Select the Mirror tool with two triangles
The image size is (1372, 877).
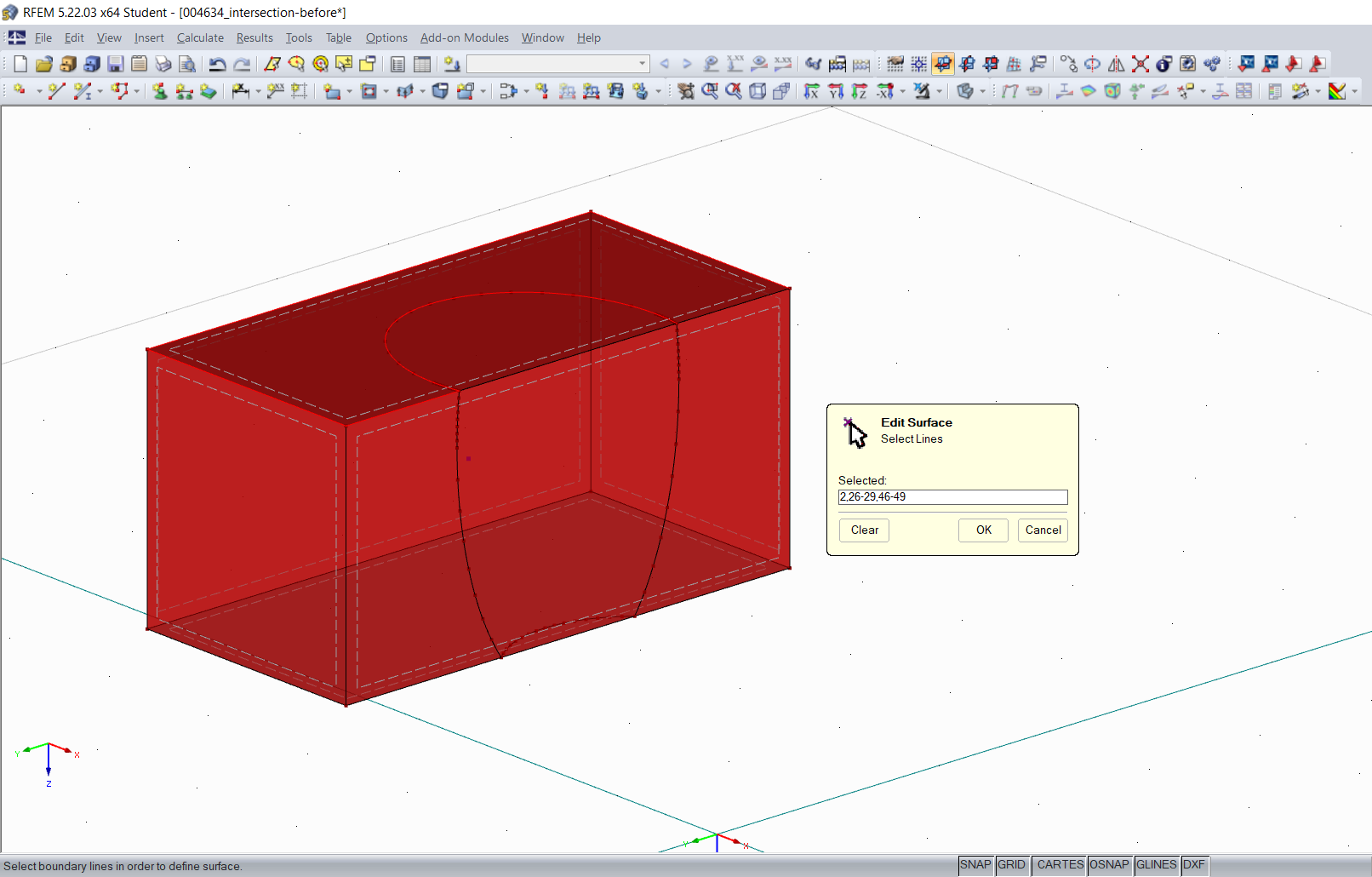point(1117,64)
